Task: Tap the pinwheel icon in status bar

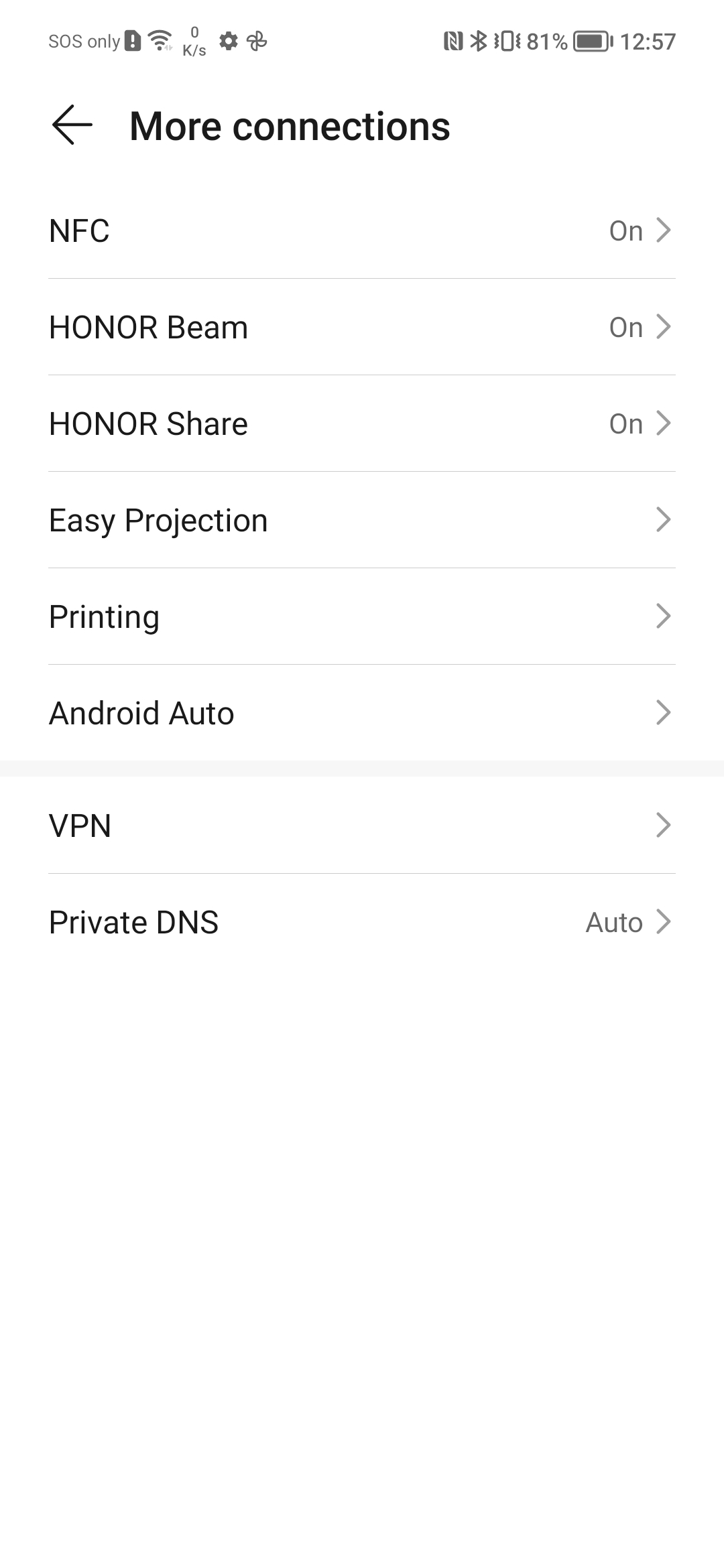Action: [x=257, y=42]
